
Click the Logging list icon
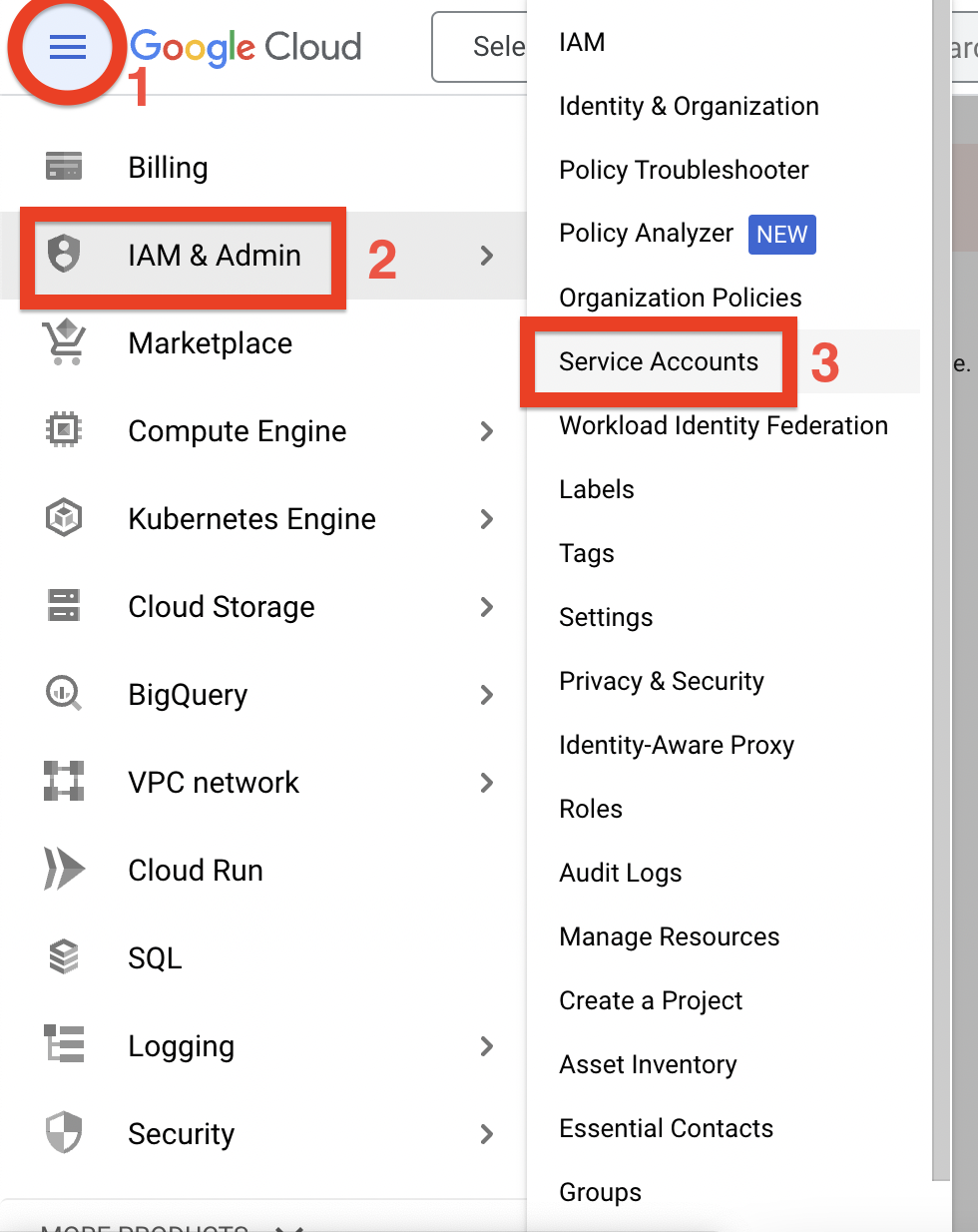[64, 1043]
